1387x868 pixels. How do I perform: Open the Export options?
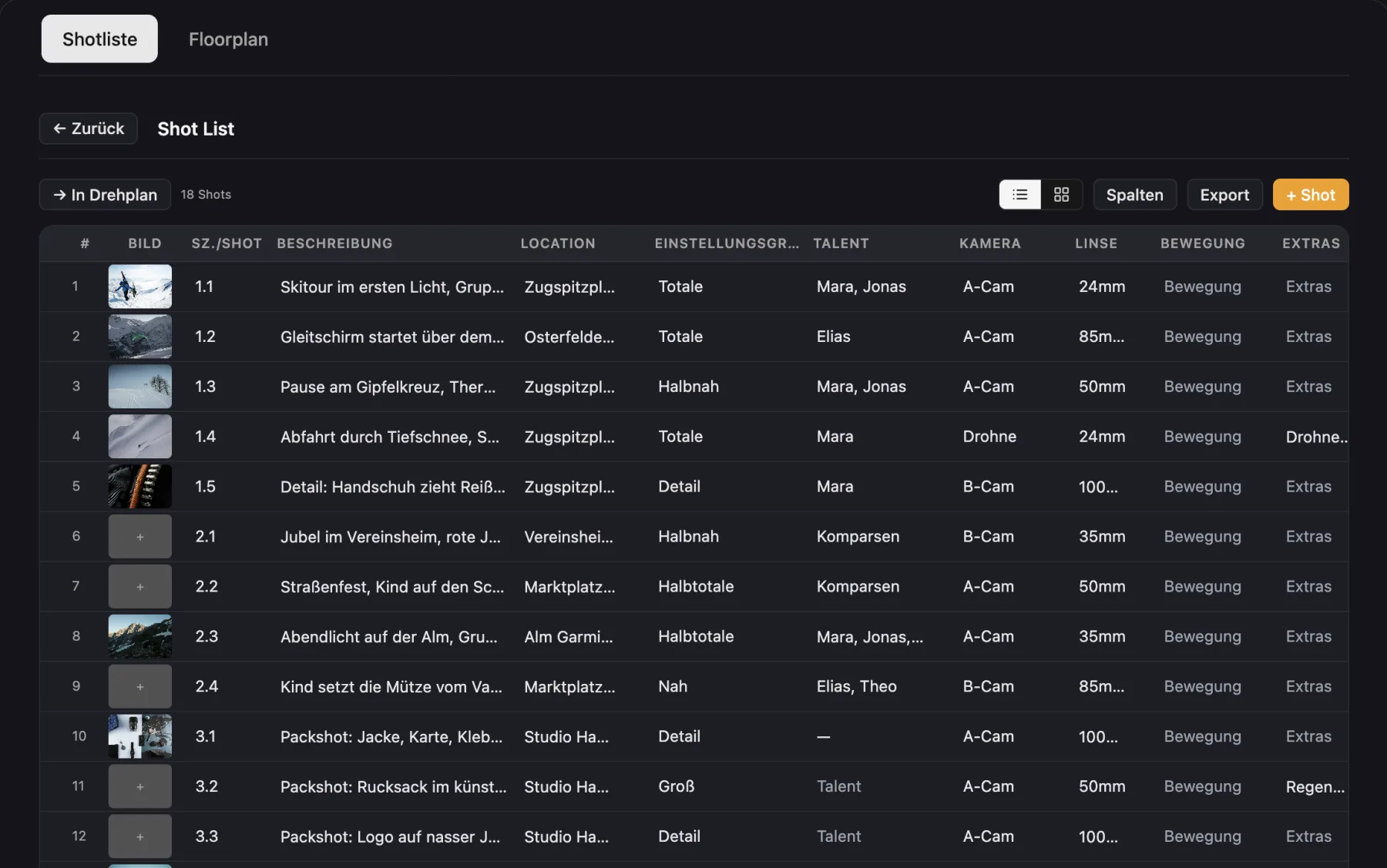click(x=1224, y=195)
